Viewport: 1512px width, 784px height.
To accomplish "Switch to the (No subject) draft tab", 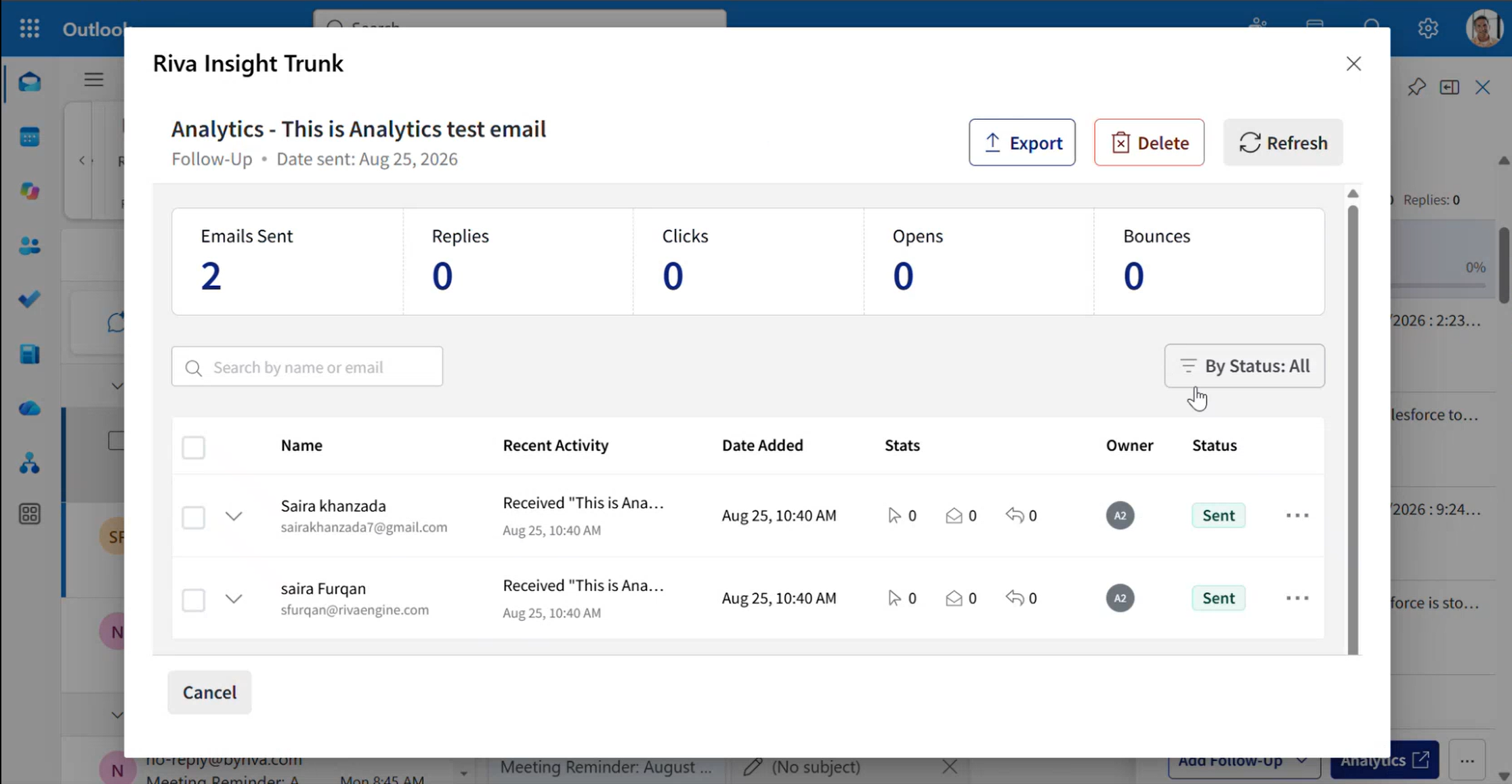I will coord(816,766).
